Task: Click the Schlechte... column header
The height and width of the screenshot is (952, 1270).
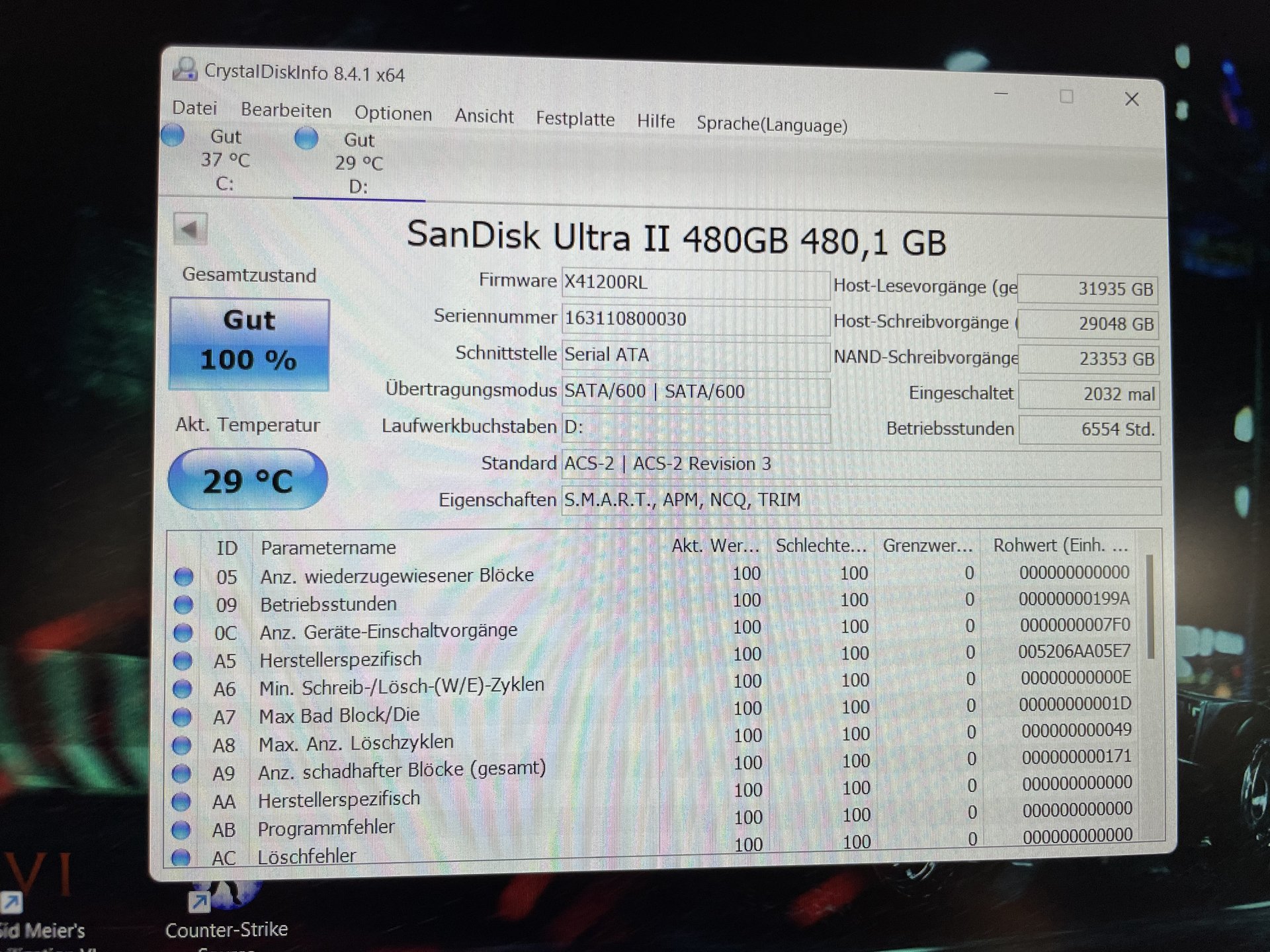Action: pyautogui.click(x=821, y=545)
